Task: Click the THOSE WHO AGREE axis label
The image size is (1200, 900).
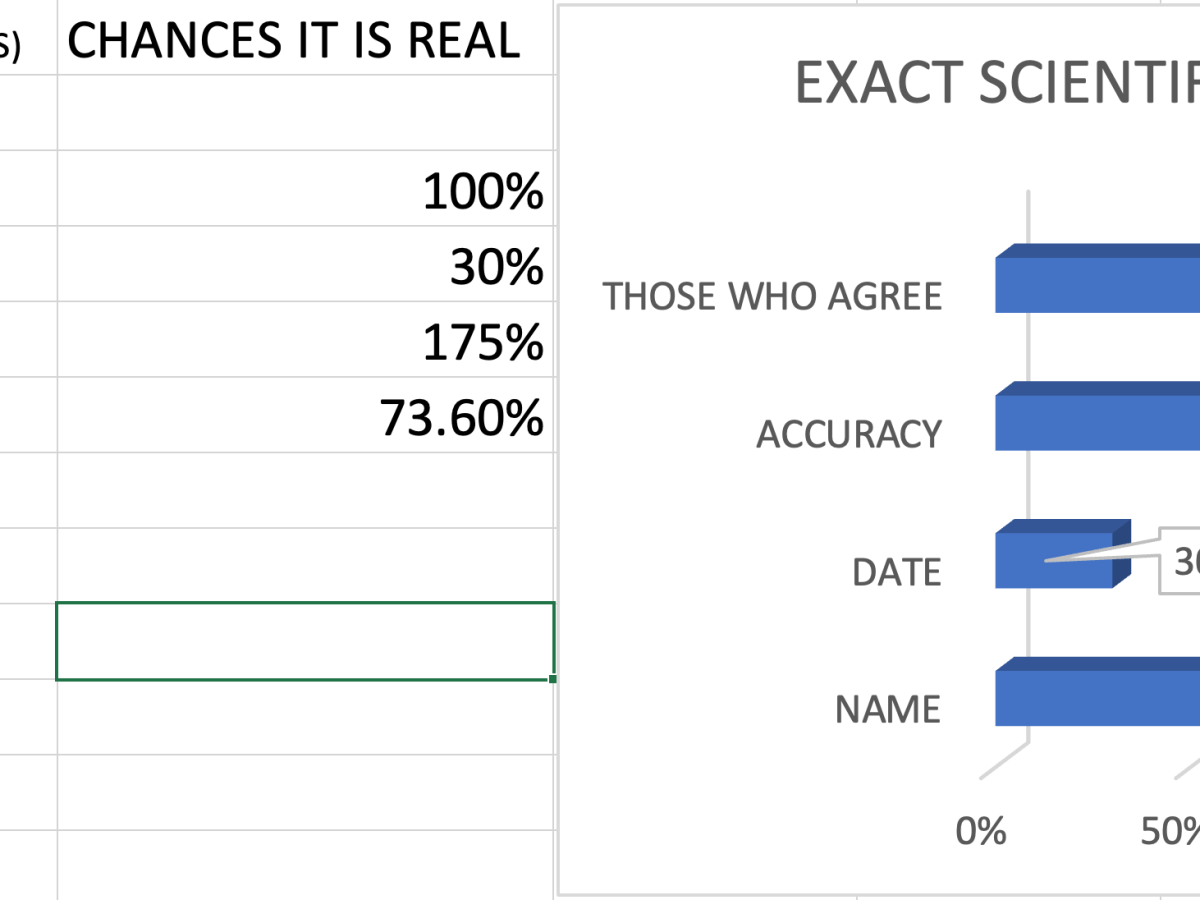Action: [772, 297]
